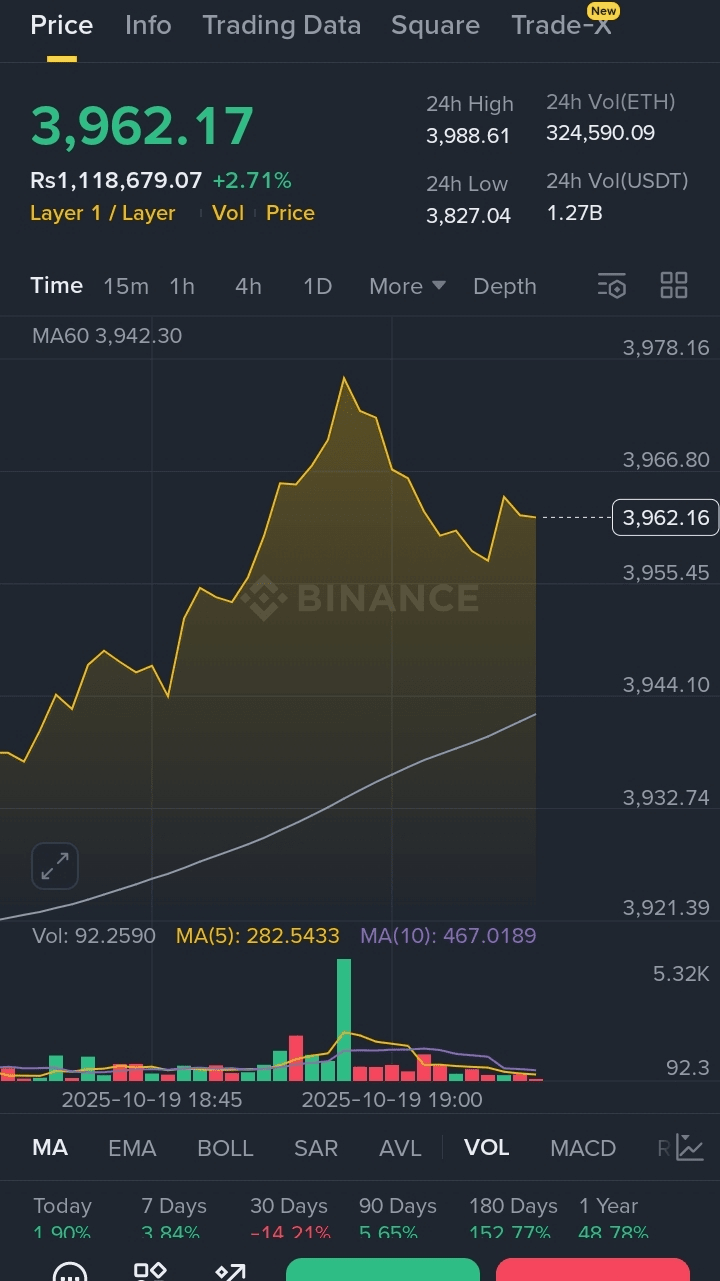
Task: Select the 15m interval
Action: click(x=126, y=286)
